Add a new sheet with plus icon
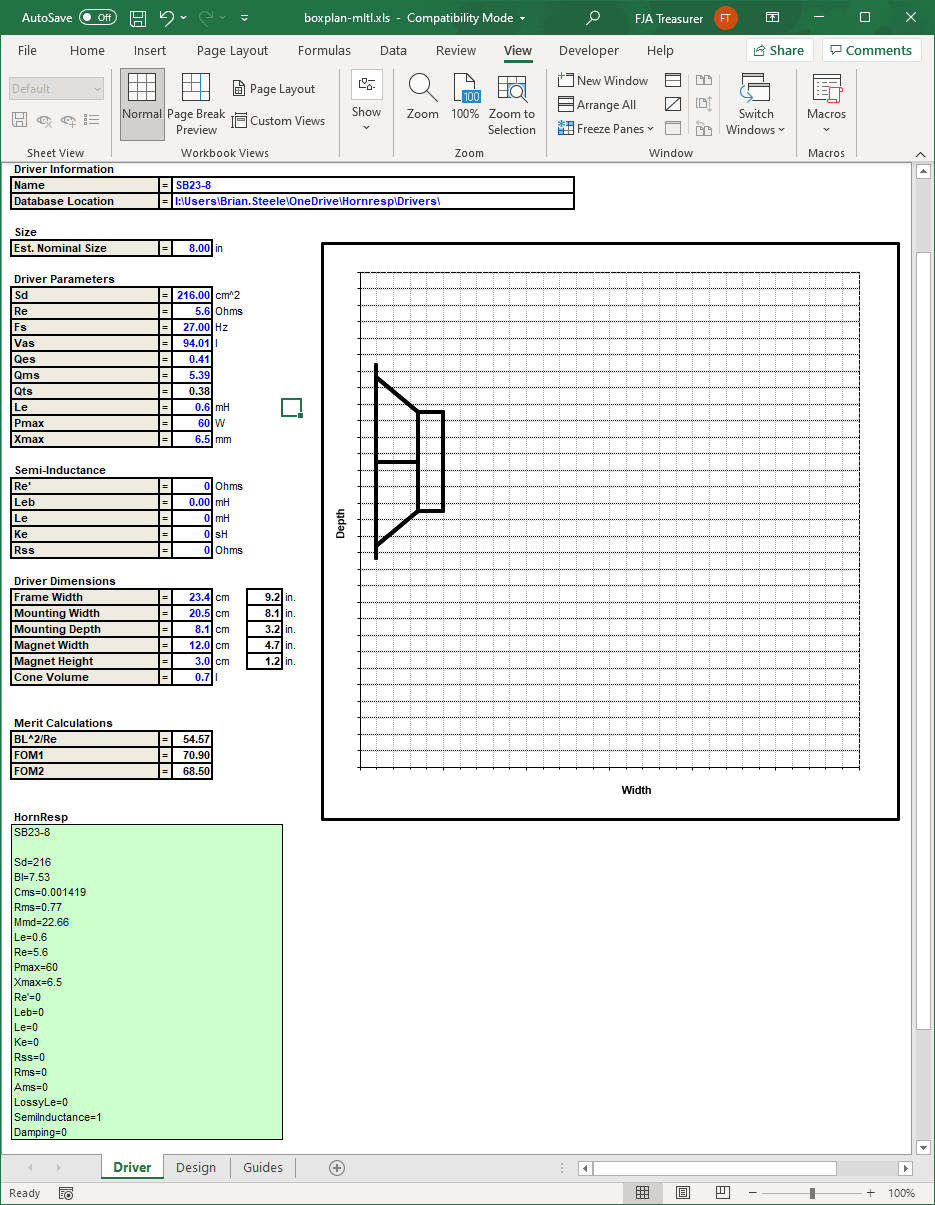Image resolution: width=935 pixels, height=1205 pixels. [x=337, y=1167]
